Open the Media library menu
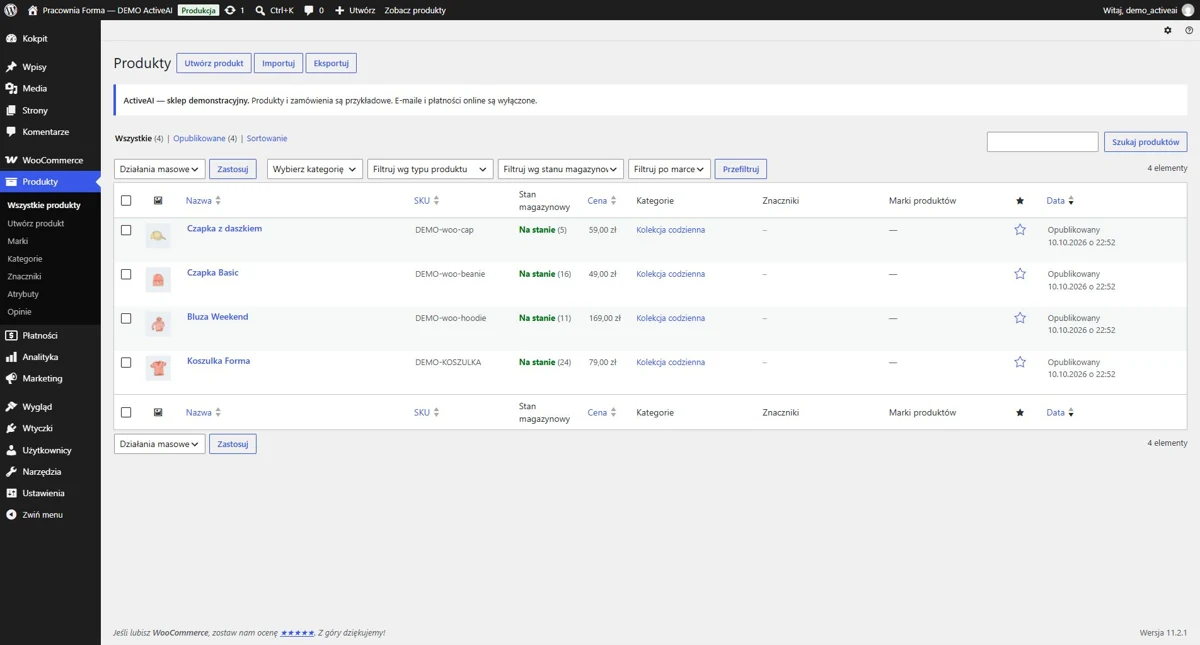Screen dimensions: 1200x645 point(50,89)
